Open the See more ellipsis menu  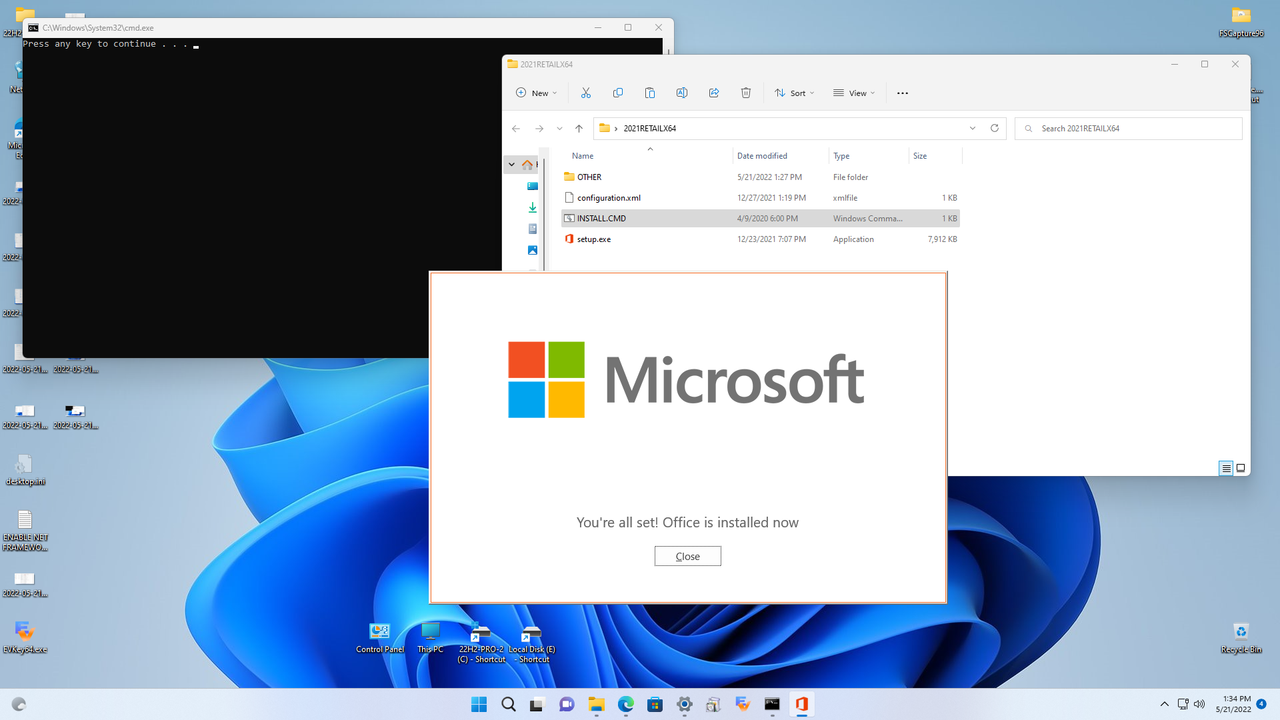tap(903, 93)
